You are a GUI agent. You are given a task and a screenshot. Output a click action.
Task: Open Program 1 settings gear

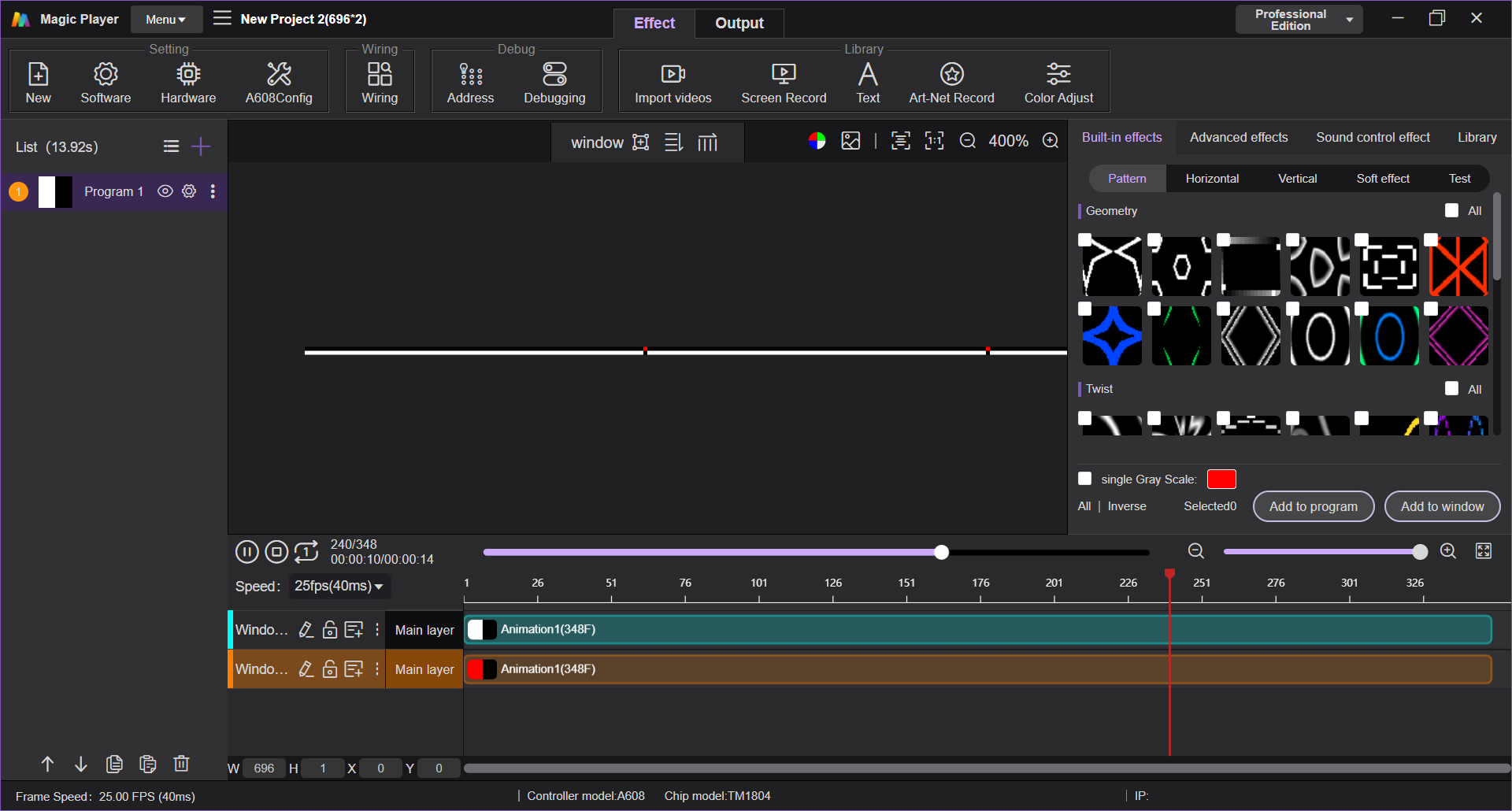coord(189,191)
